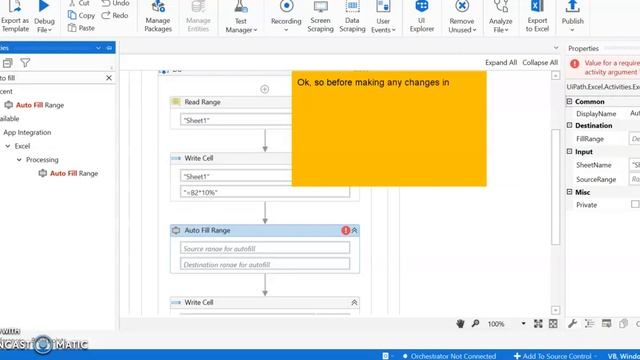Click Export to Excel
Screen dimensions: 640x360
click(x=537, y=17)
